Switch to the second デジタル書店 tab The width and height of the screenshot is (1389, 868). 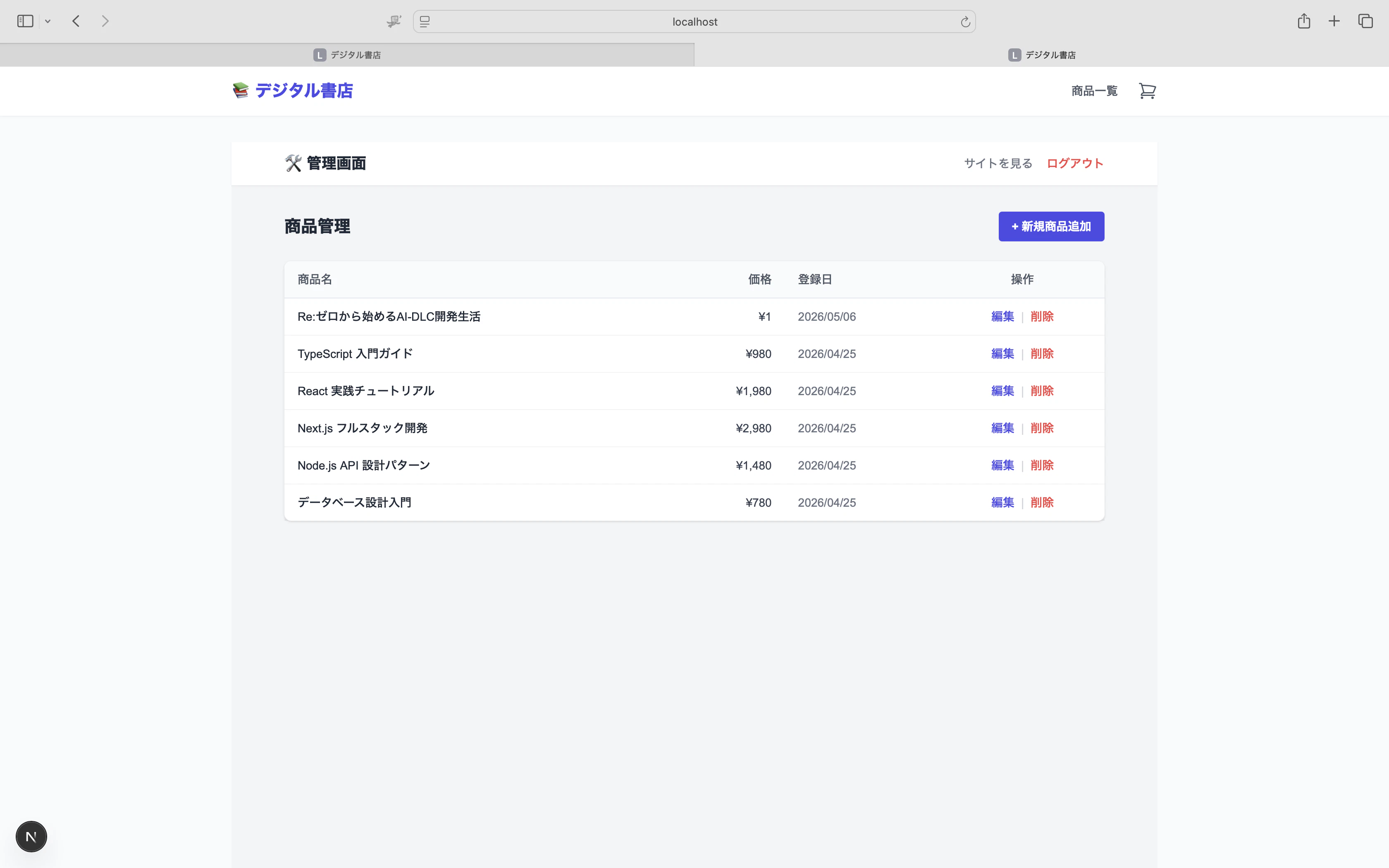click(1041, 55)
